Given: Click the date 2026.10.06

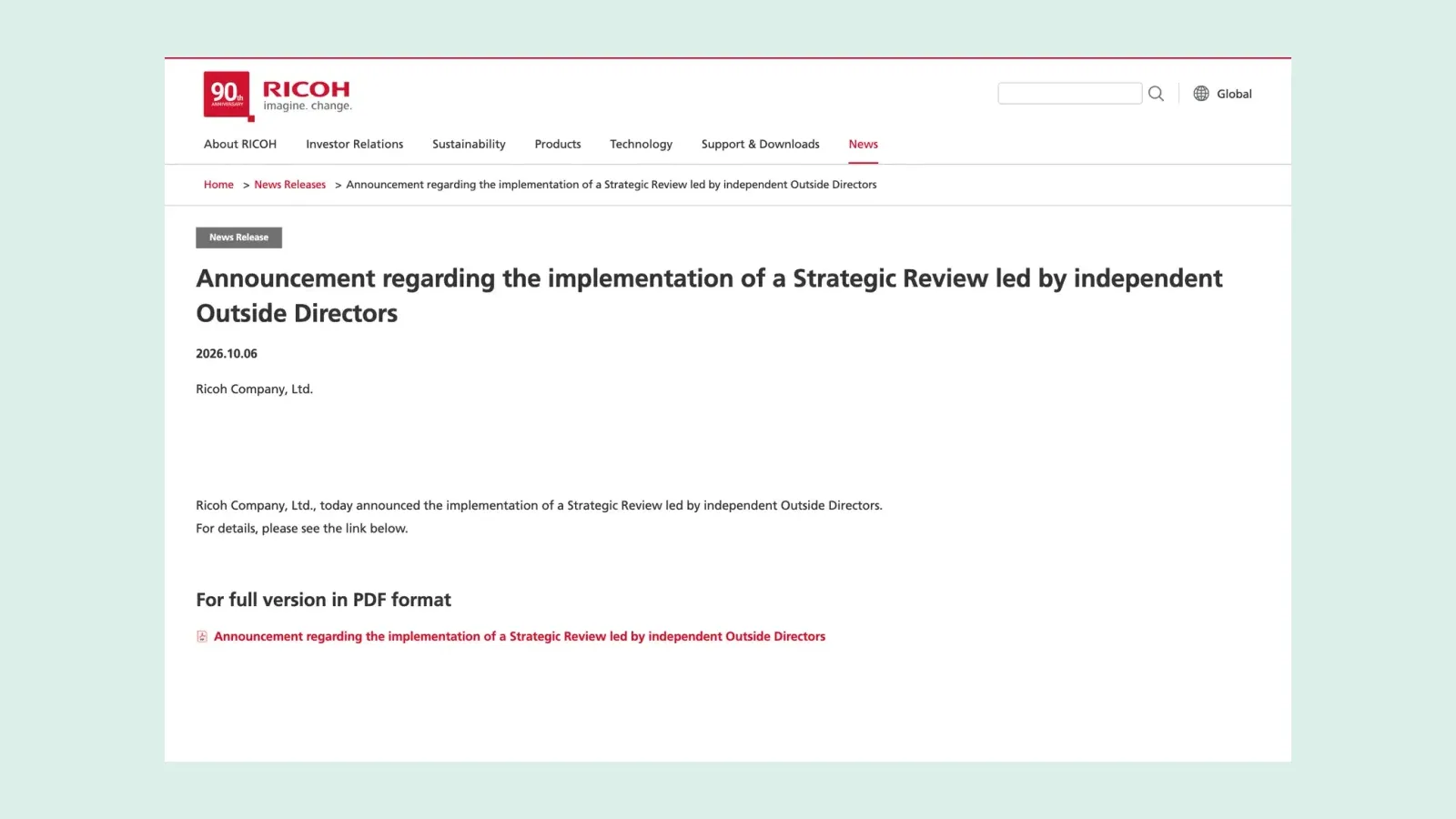Looking at the screenshot, I should 227,354.
